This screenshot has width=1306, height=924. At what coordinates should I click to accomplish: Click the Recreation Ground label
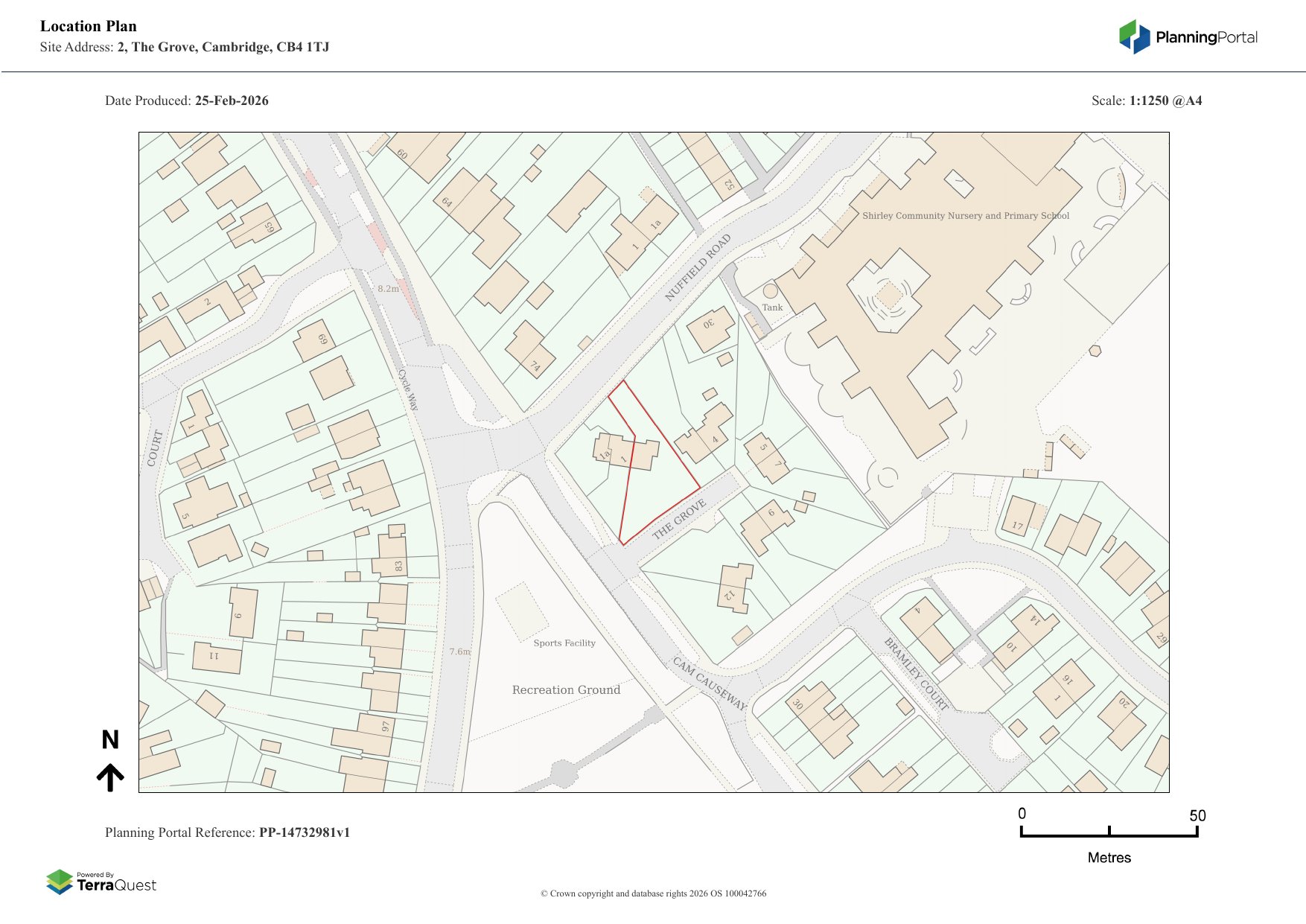tap(566, 690)
